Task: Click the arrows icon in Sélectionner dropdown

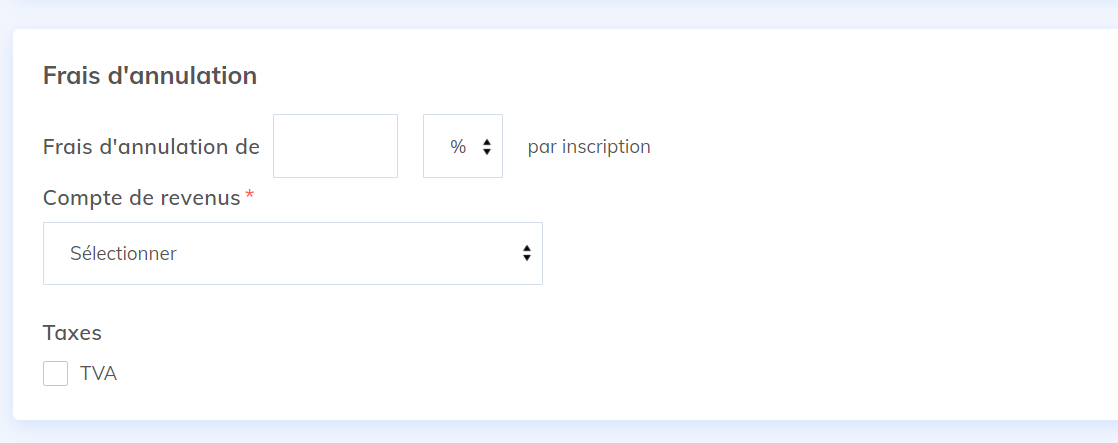Action: point(526,253)
